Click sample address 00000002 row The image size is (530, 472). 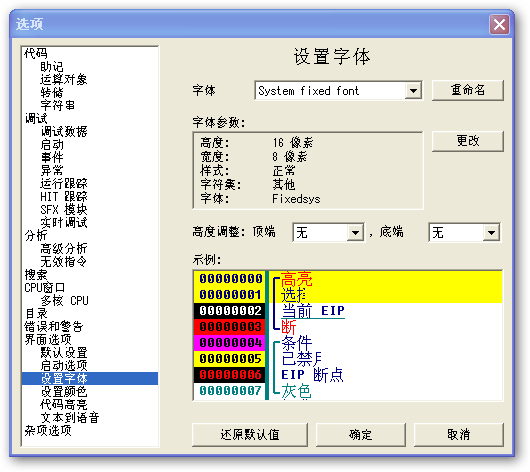click(230, 311)
